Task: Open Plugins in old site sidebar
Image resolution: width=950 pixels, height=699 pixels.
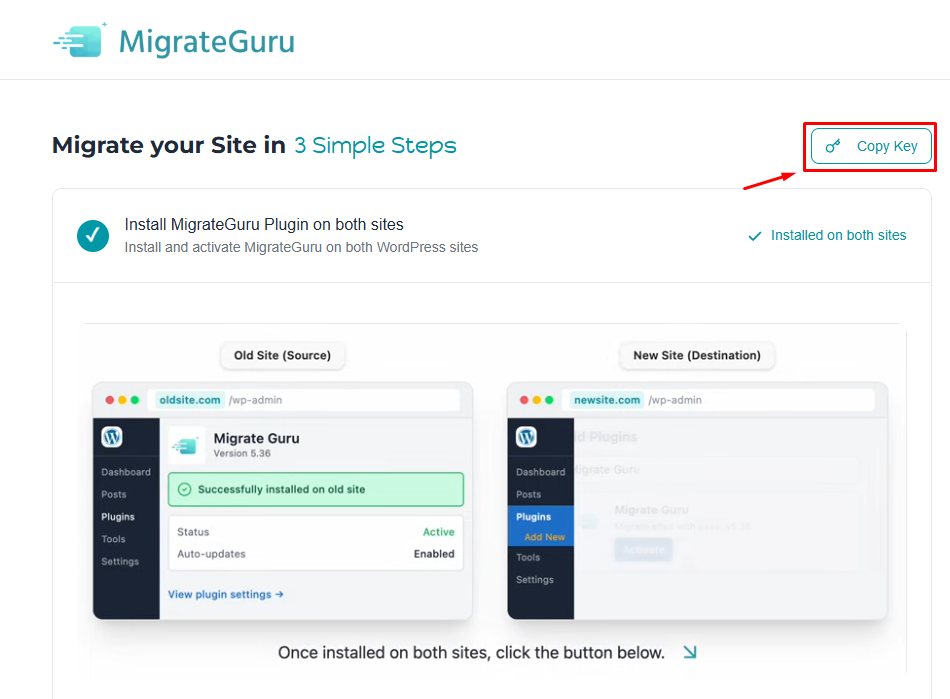Action: coord(118,517)
